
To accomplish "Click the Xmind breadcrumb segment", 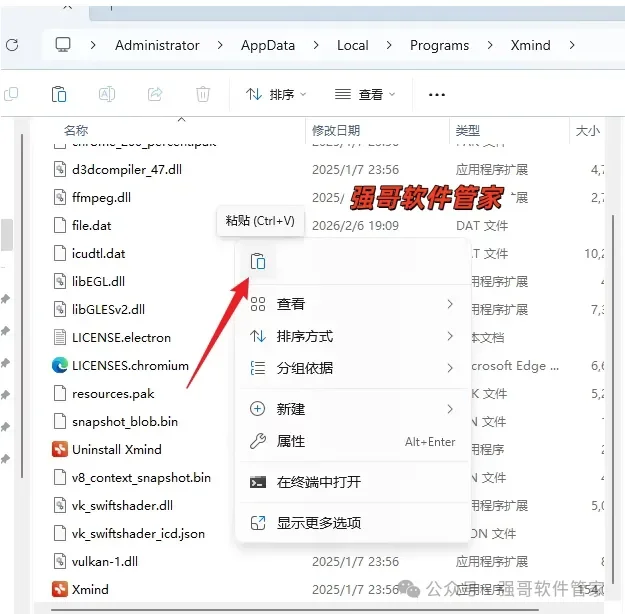I will tap(531, 45).
